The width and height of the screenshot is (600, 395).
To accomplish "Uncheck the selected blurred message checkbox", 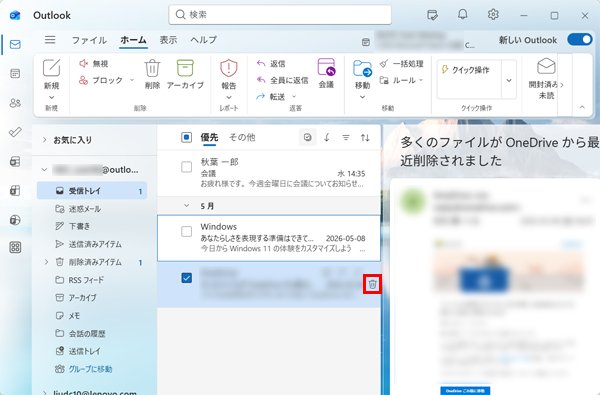I will click(186, 278).
